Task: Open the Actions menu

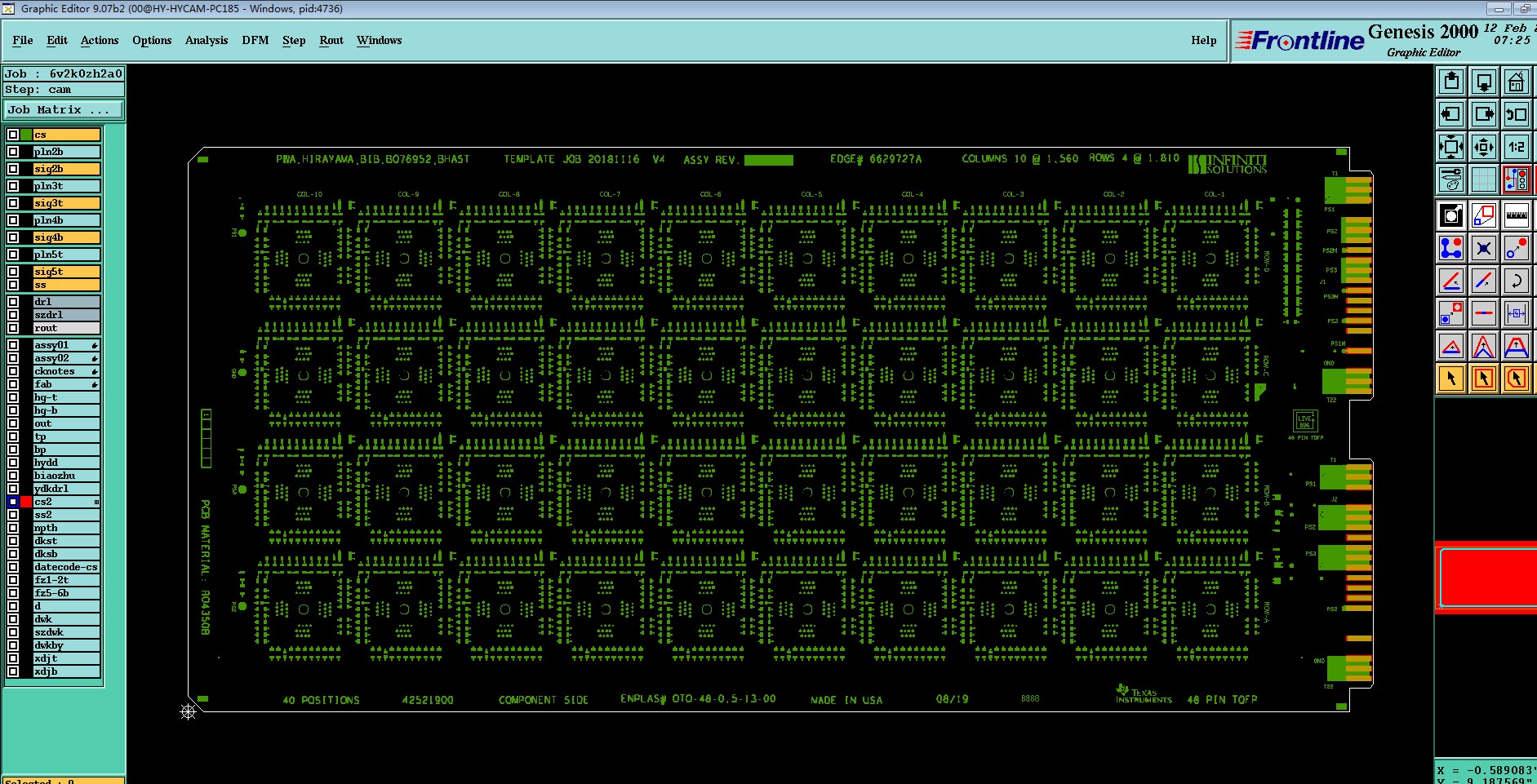Action: pyautogui.click(x=100, y=40)
